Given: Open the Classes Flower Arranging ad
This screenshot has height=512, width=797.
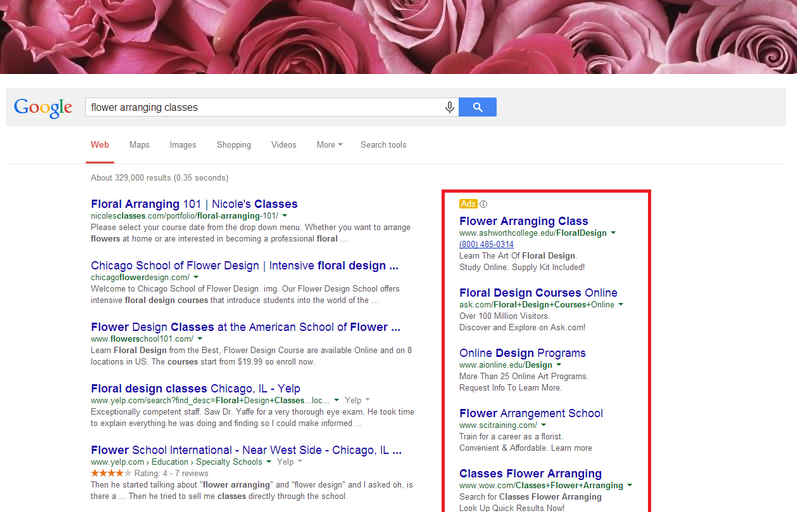Looking at the screenshot, I should click(x=531, y=473).
